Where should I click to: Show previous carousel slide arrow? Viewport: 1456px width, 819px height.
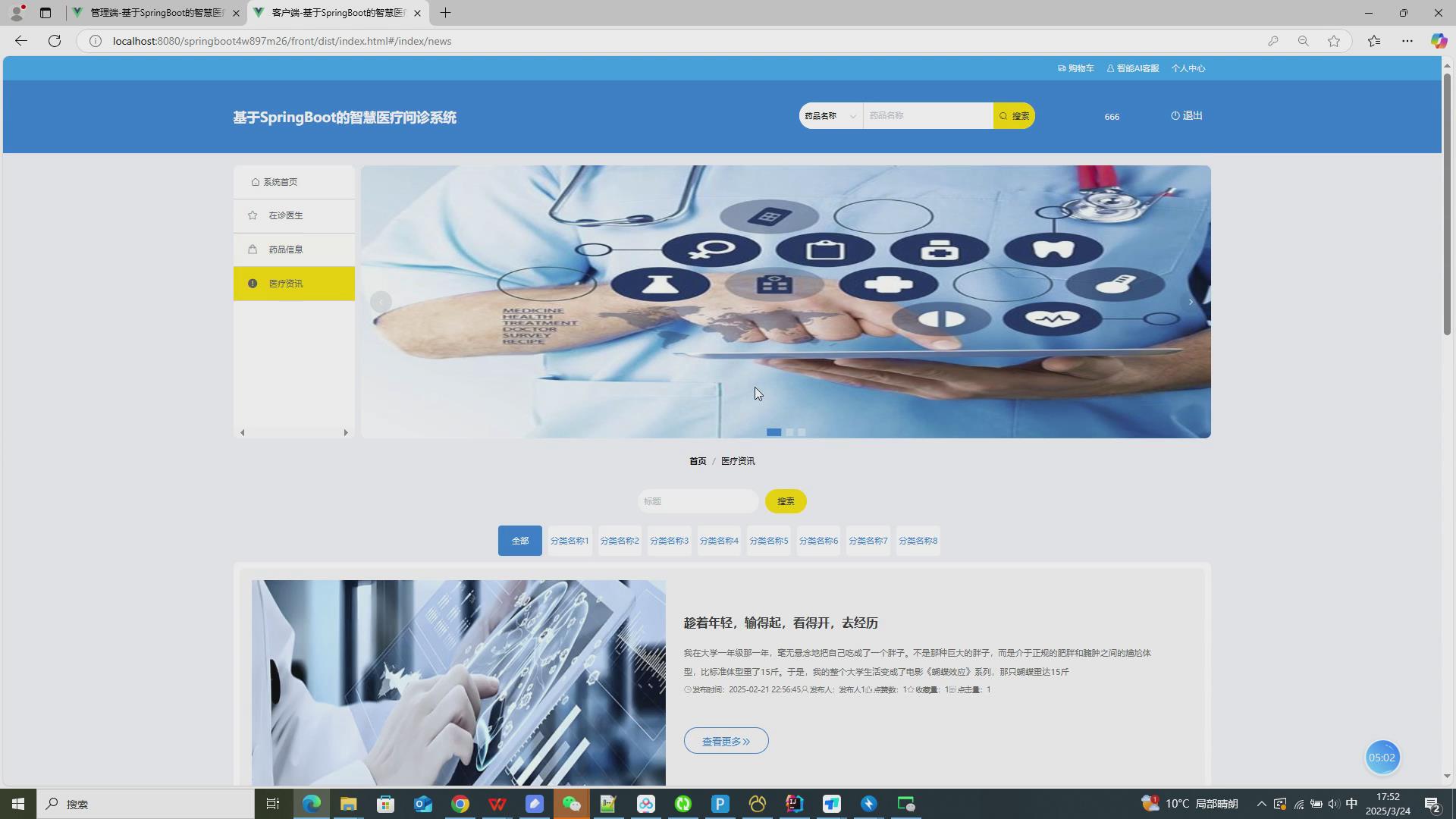(x=381, y=302)
